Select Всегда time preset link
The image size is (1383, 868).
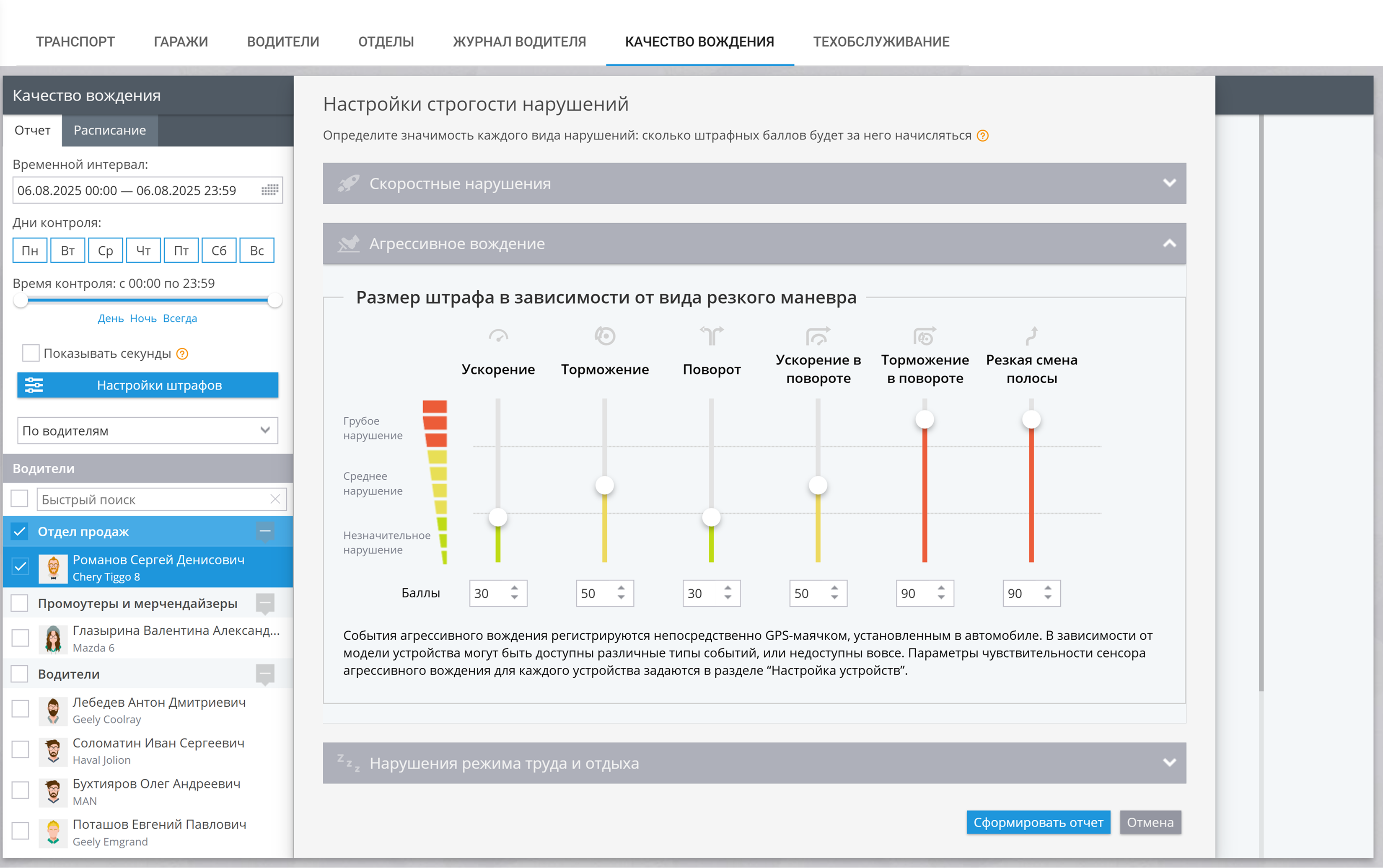pos(180,319)
